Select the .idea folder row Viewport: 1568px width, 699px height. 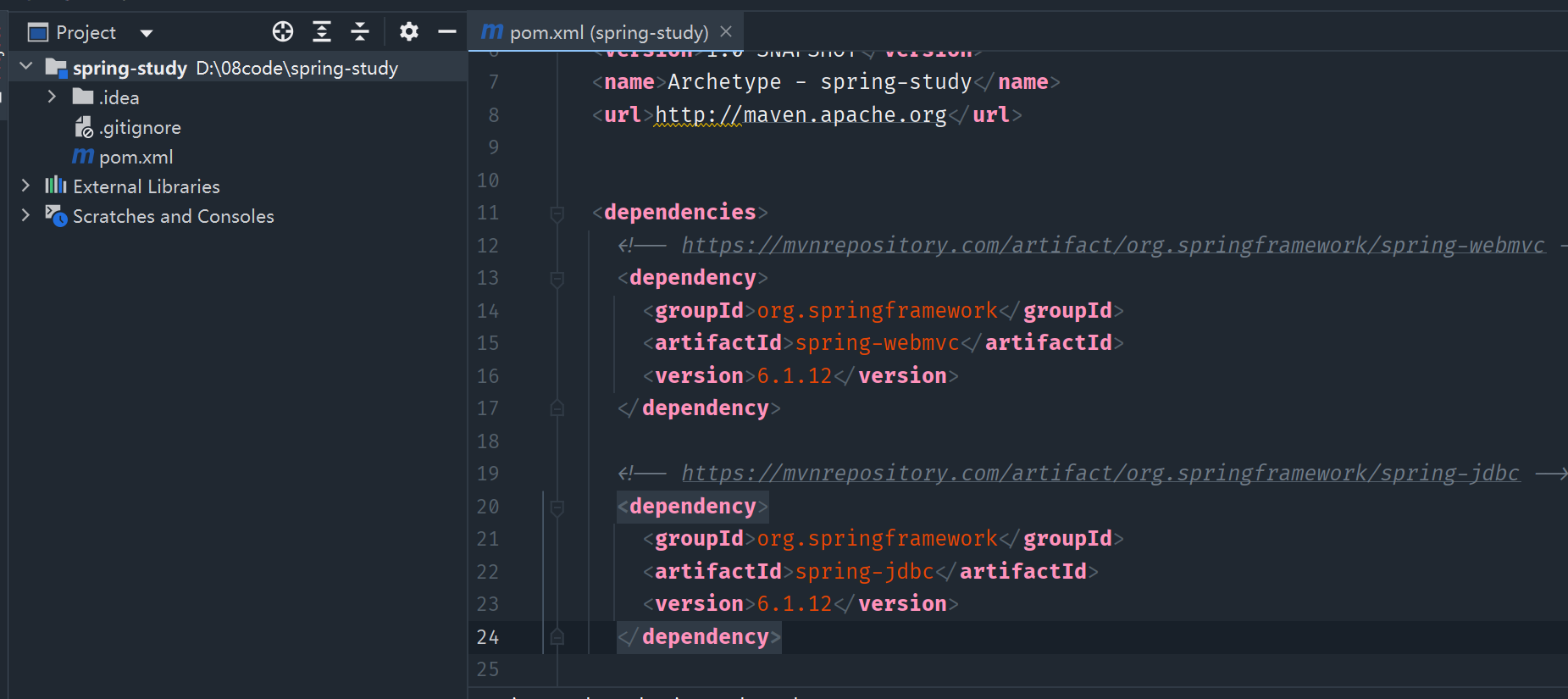[237, 97]
